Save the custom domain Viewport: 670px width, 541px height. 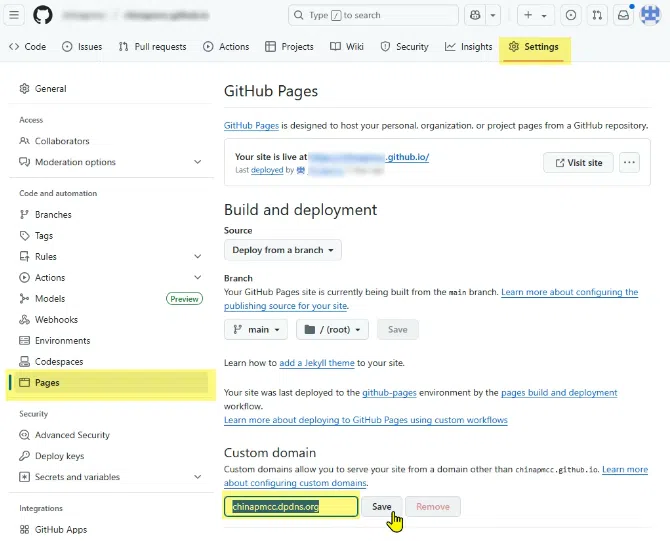[382, 506]
